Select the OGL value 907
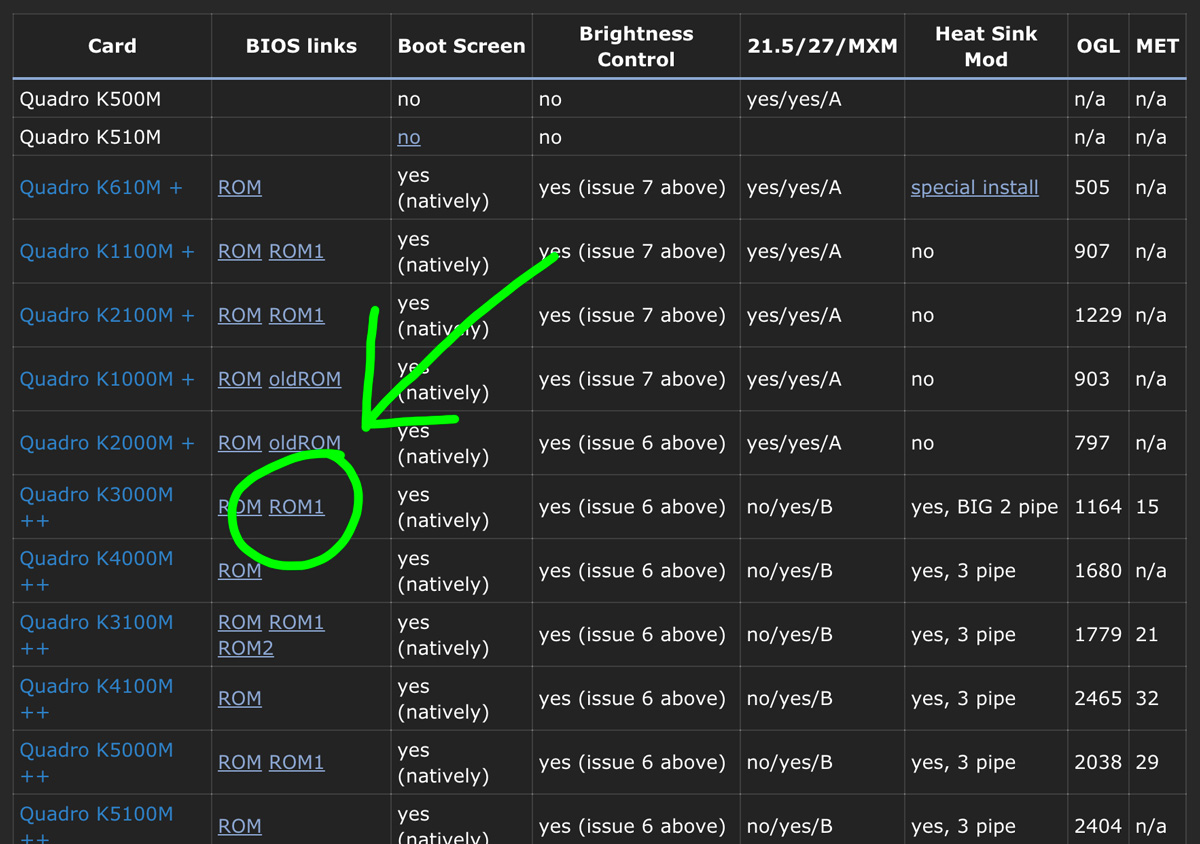 click(1092, 251)
